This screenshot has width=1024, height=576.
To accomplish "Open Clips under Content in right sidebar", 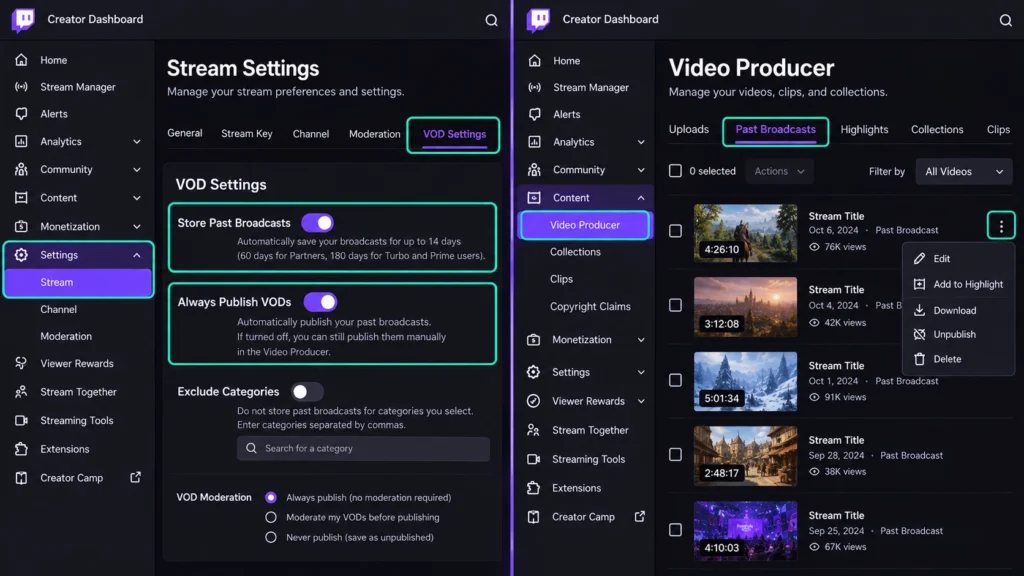I will coord(562,279).
